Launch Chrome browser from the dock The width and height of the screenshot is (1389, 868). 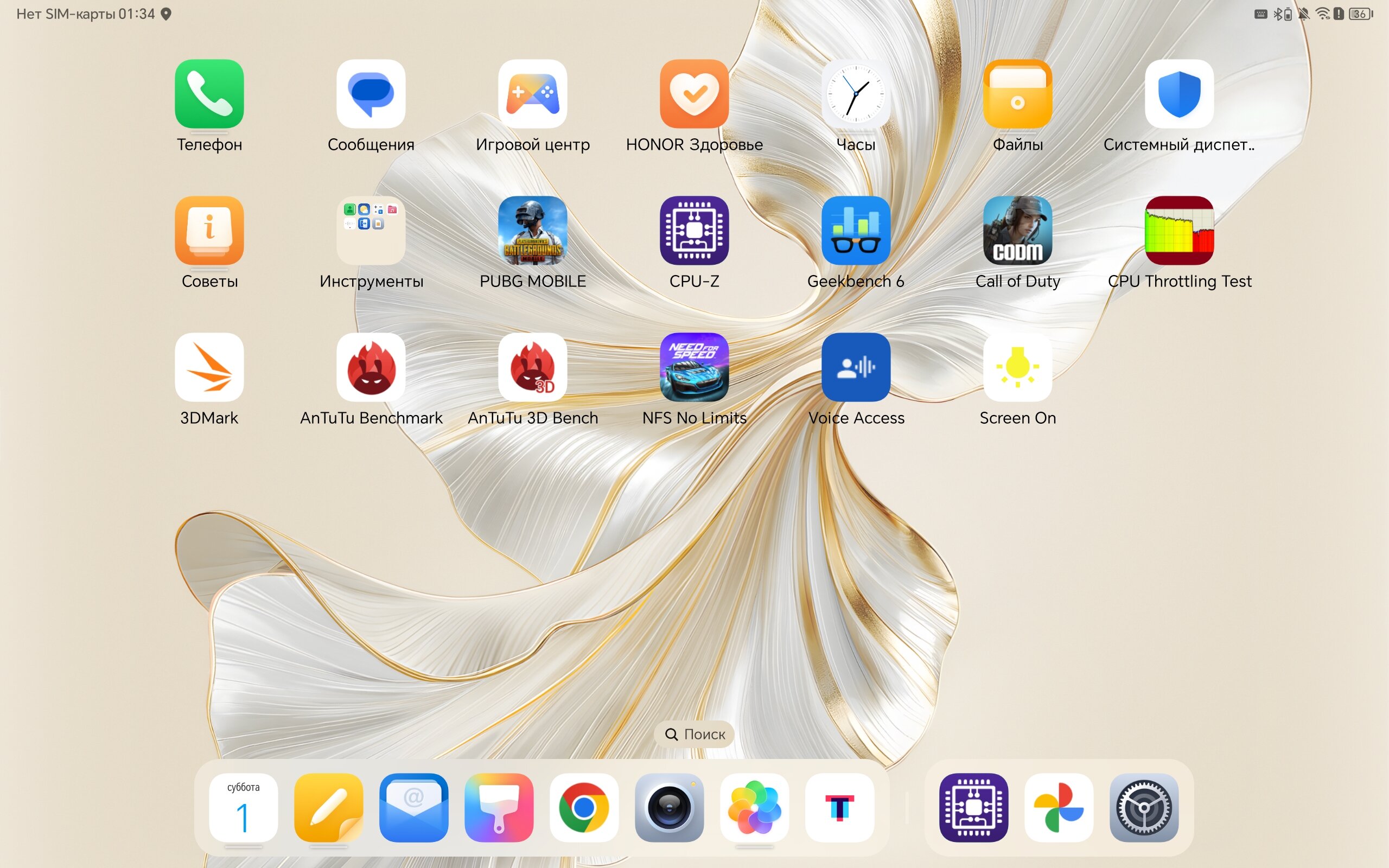point(584,808)
